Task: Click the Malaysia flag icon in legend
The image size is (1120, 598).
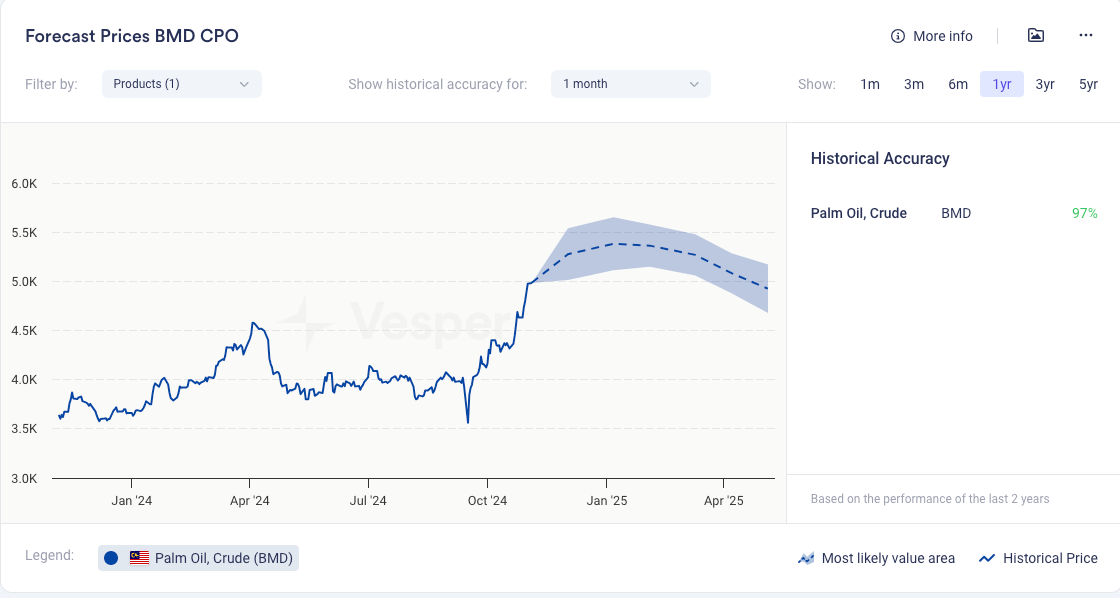Action: 139,558
